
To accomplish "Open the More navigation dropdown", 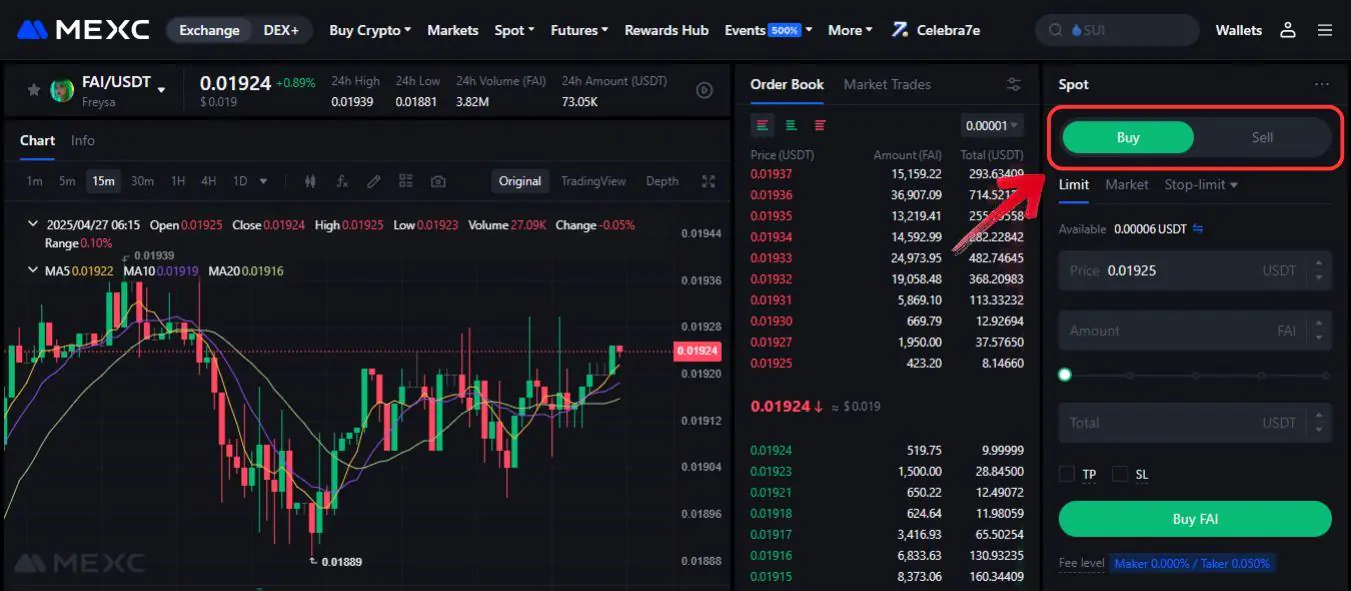I will click(x=850, y=30).
